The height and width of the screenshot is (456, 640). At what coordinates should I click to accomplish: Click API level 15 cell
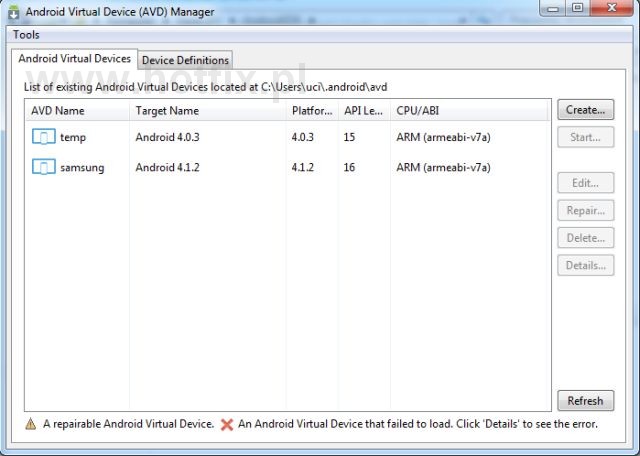[x=349, y=137]
